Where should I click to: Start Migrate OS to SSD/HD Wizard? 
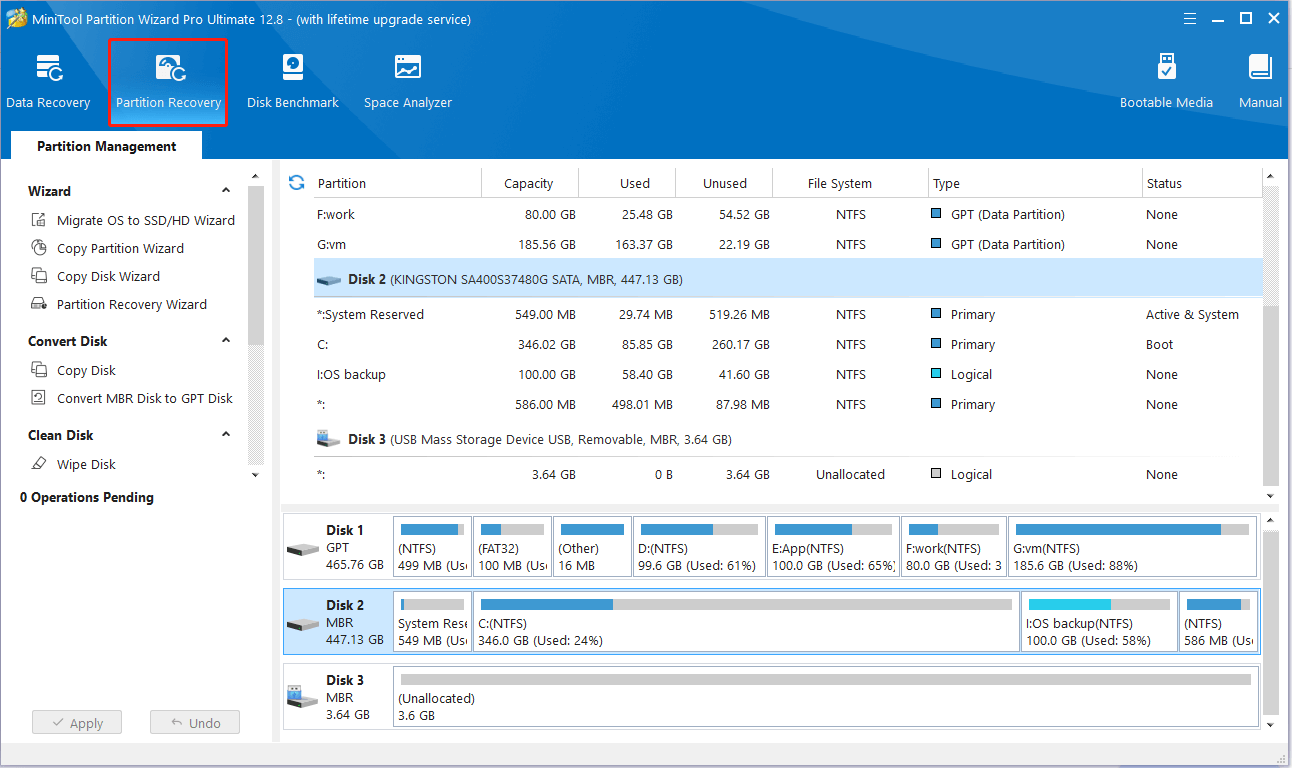(133, 220)
